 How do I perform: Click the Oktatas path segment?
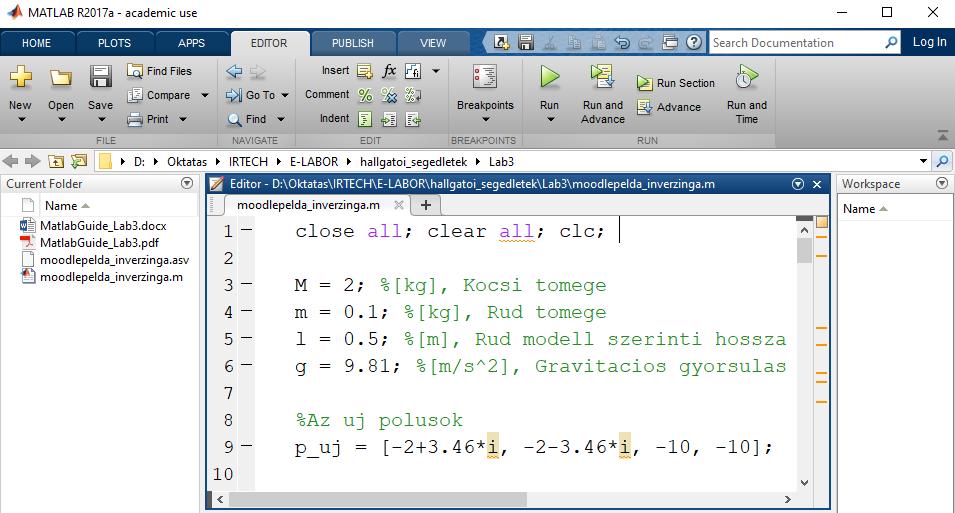pyautogui.click(x=187, y=161)
